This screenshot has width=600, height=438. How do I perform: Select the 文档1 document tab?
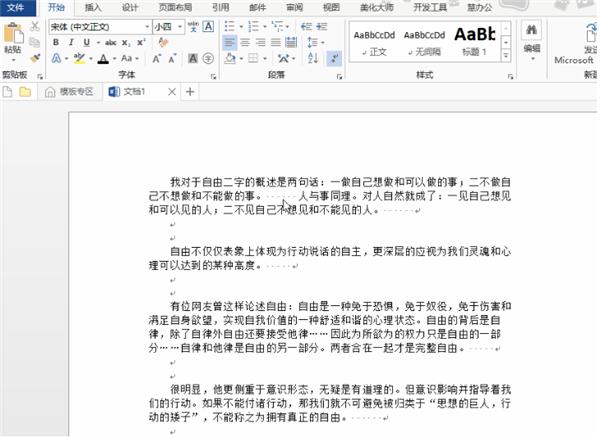134,92
